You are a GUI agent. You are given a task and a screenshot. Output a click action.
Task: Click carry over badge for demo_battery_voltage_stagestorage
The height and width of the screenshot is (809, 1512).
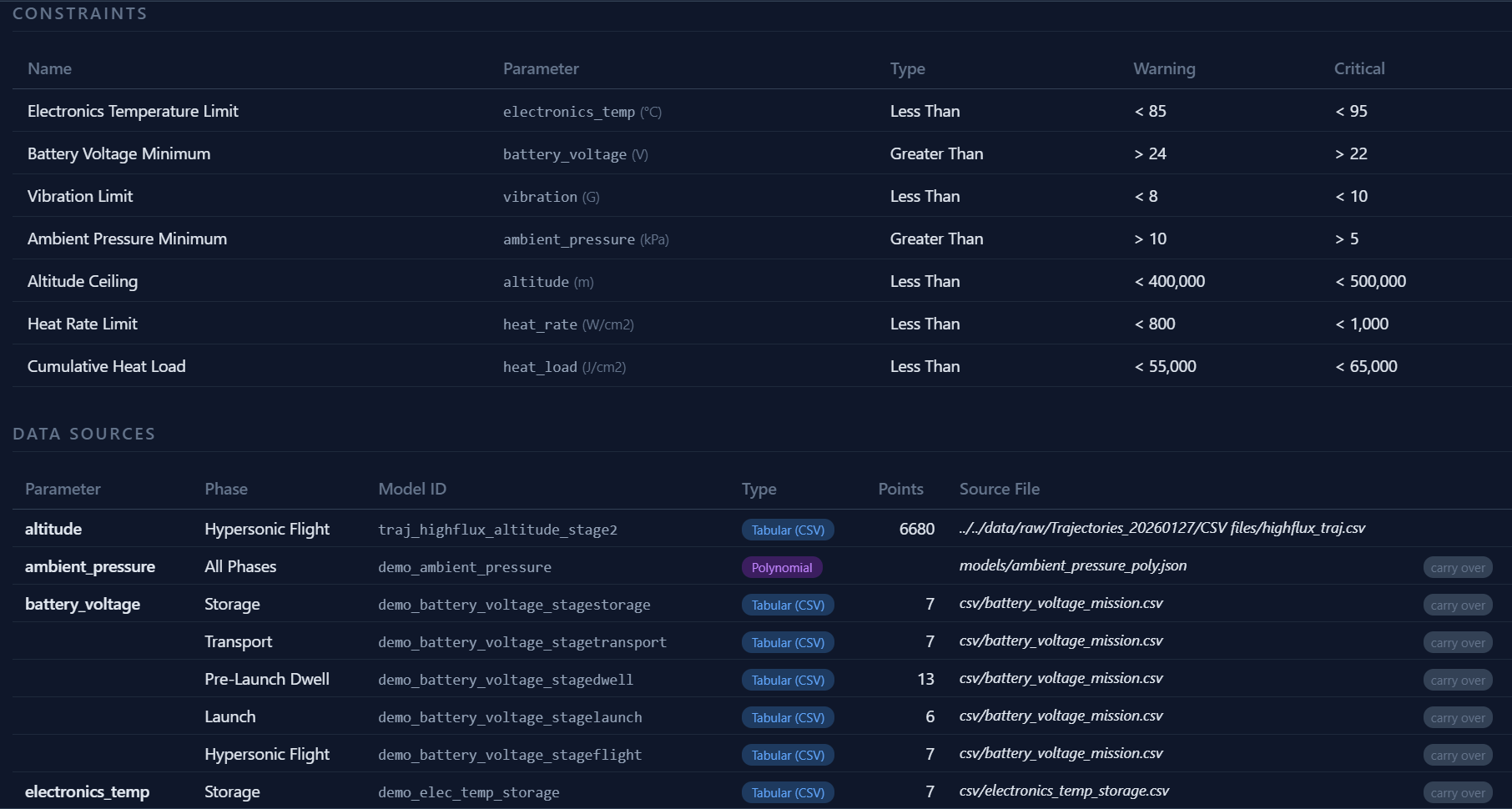coord(1457,605)
